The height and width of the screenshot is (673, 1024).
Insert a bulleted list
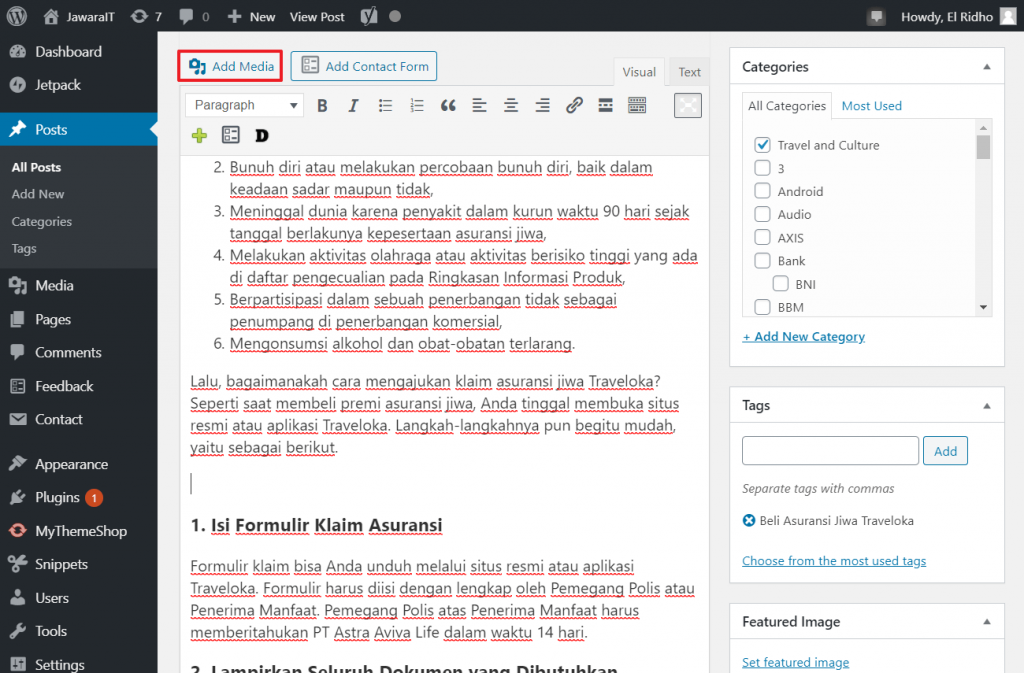point(385,104)
